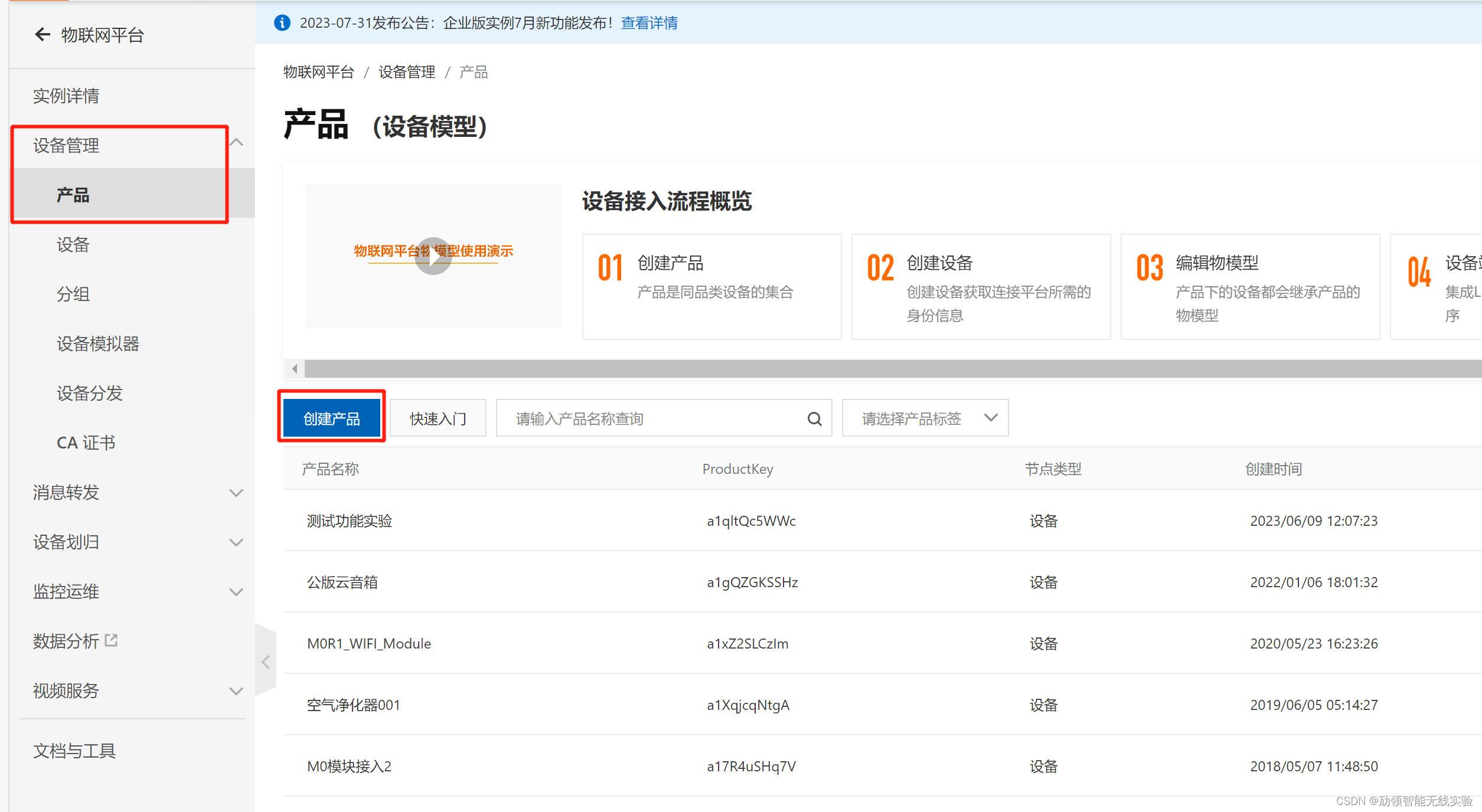Expand the 监控运维 menu section
This screenshot has height=812, width=1482.
point(236,592)
